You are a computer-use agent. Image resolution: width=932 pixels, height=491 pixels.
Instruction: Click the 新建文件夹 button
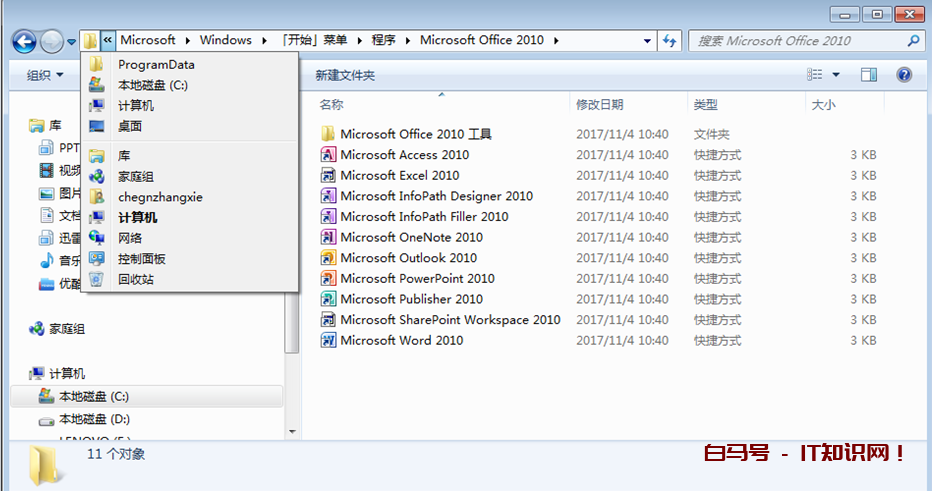344,75
